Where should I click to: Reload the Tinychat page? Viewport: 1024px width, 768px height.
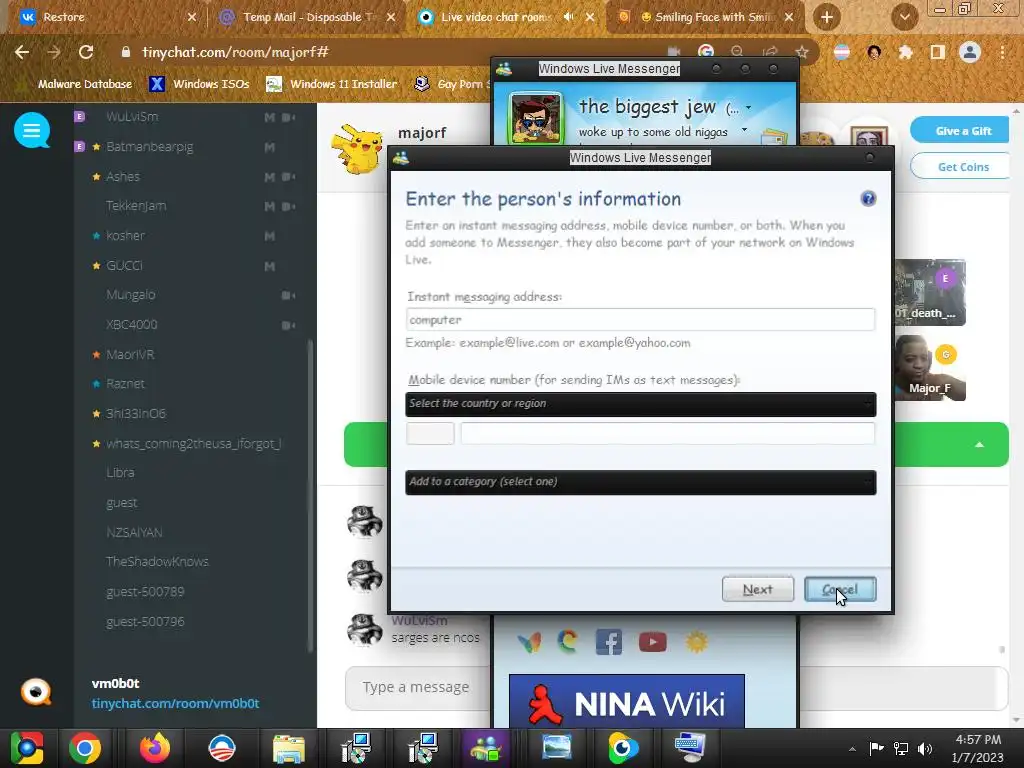coord(86,52)
